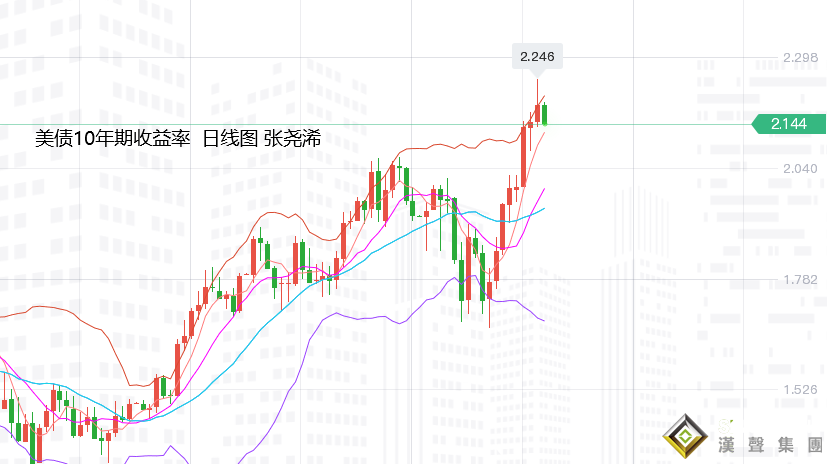Click the chart title 美债10年期收益率
Screen dimensions: 827x464
tap(112, 139)
